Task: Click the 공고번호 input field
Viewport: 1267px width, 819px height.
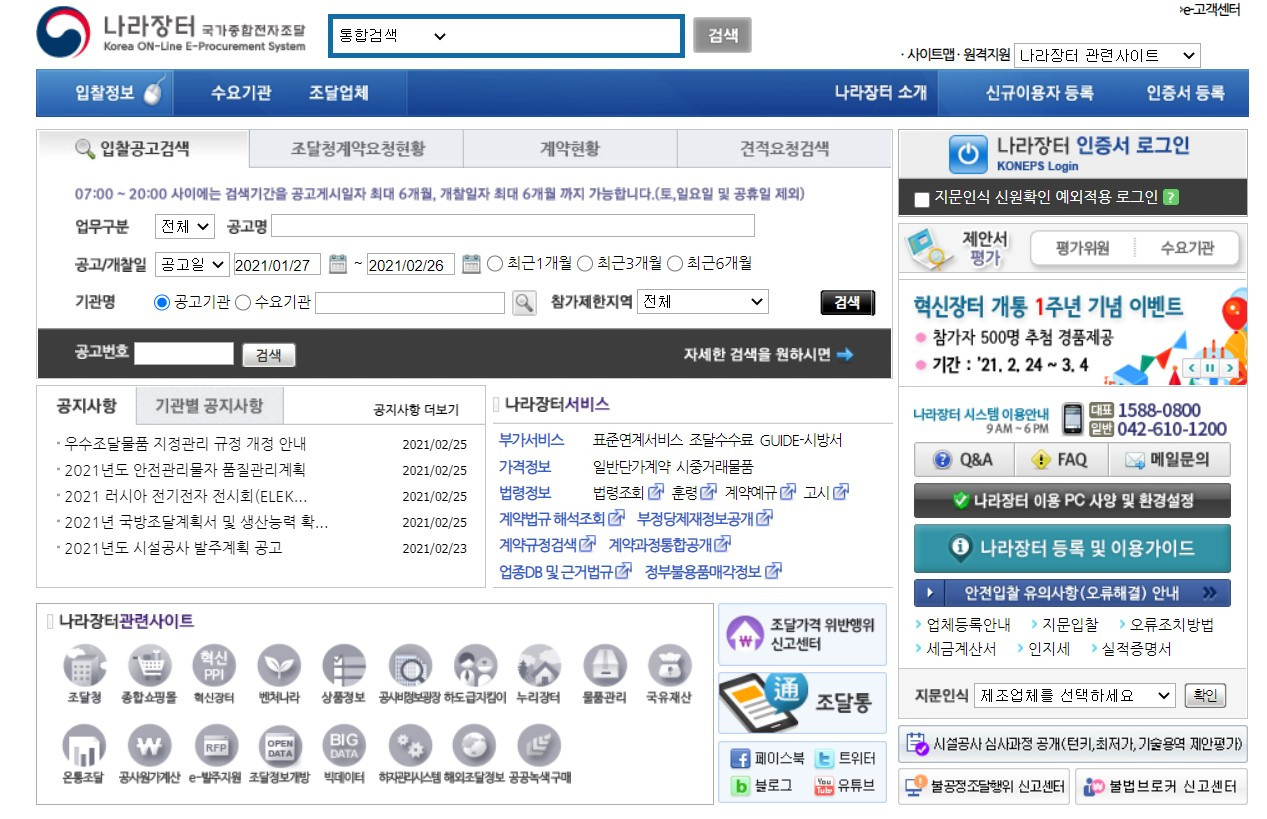Action: 183,353
